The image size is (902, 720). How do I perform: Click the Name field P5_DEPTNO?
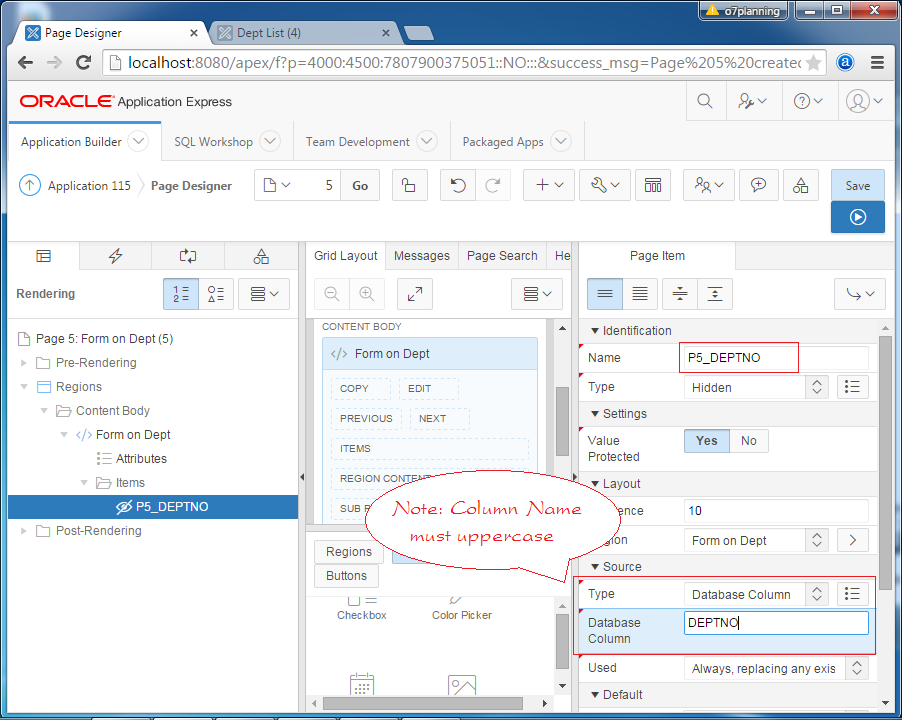pos(776,358)
